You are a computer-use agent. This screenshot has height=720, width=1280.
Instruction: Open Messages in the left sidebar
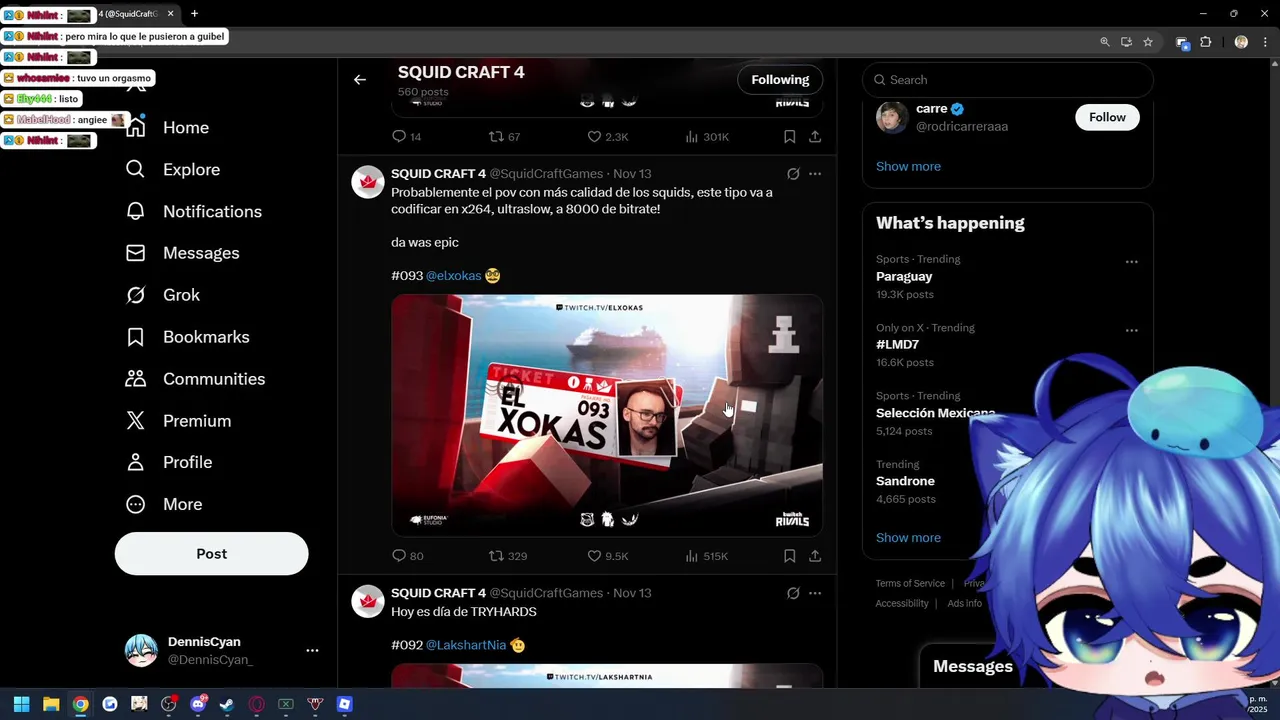[x=182, y=254]
